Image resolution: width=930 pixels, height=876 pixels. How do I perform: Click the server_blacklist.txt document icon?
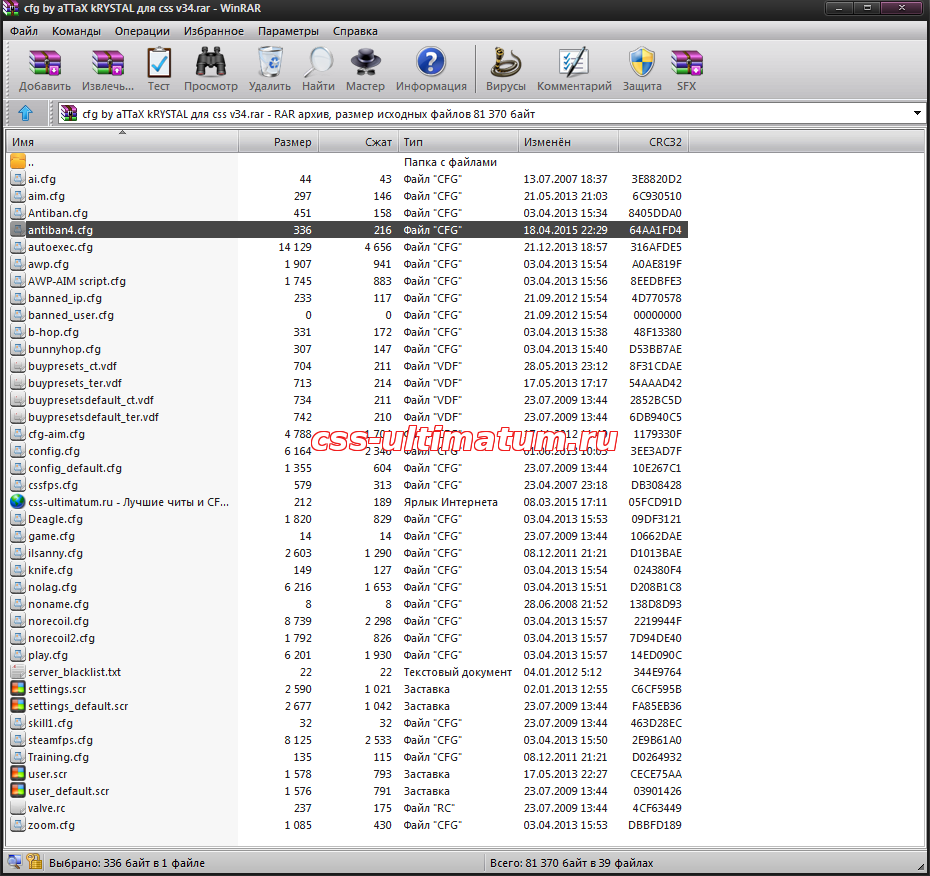pos(18,672)
